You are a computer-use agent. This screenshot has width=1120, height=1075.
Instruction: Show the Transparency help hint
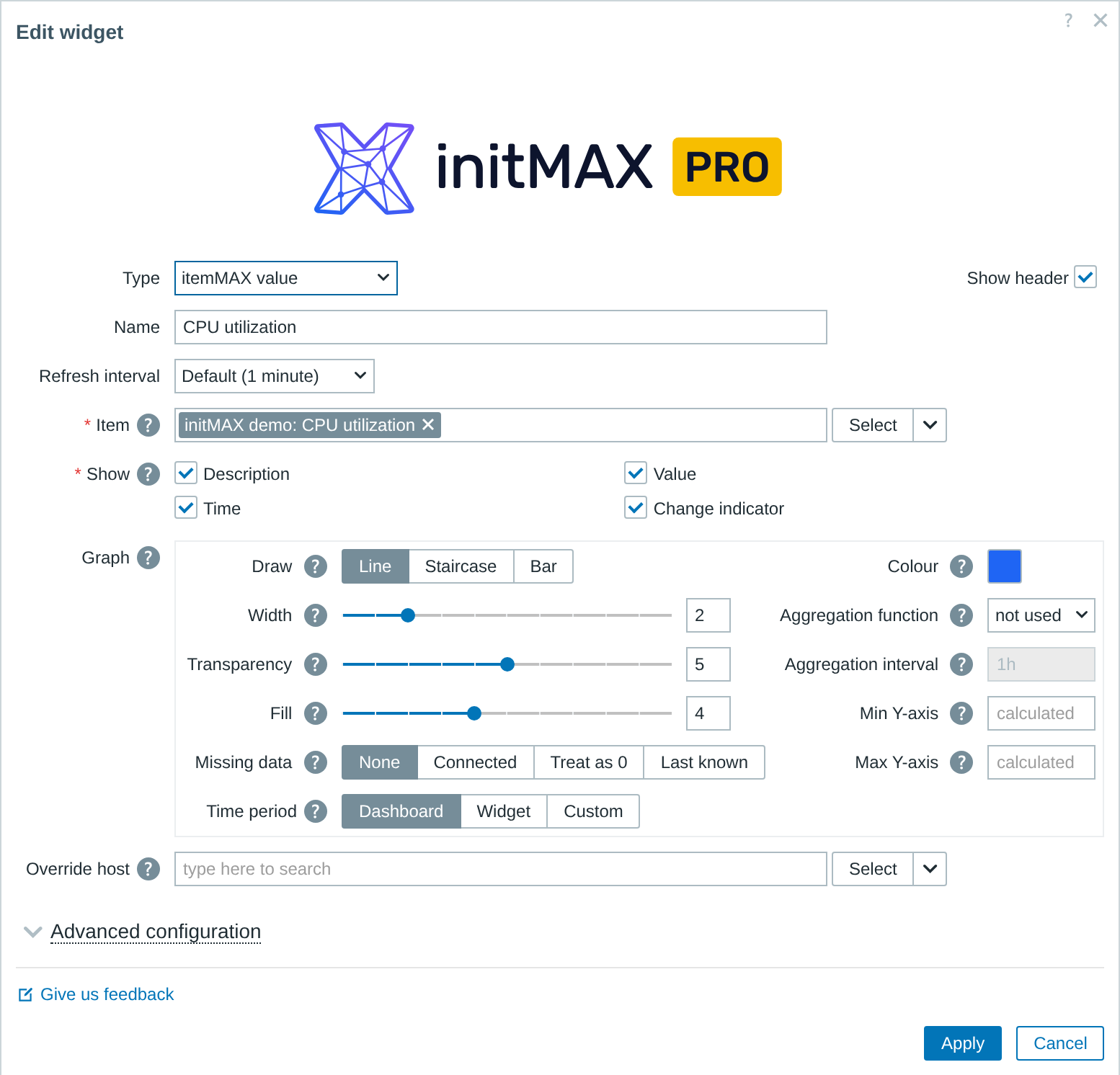(316, 664)
